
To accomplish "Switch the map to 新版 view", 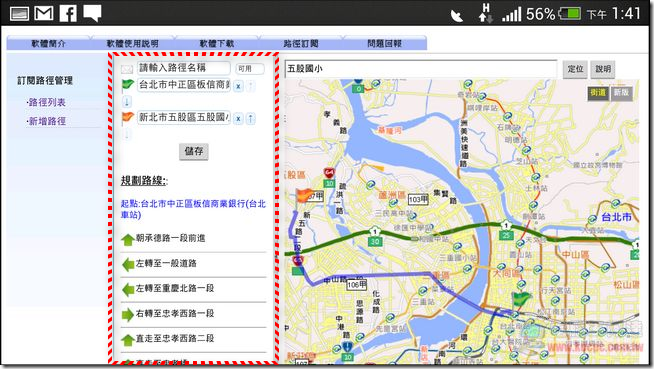I will click(x=621, y=93).
